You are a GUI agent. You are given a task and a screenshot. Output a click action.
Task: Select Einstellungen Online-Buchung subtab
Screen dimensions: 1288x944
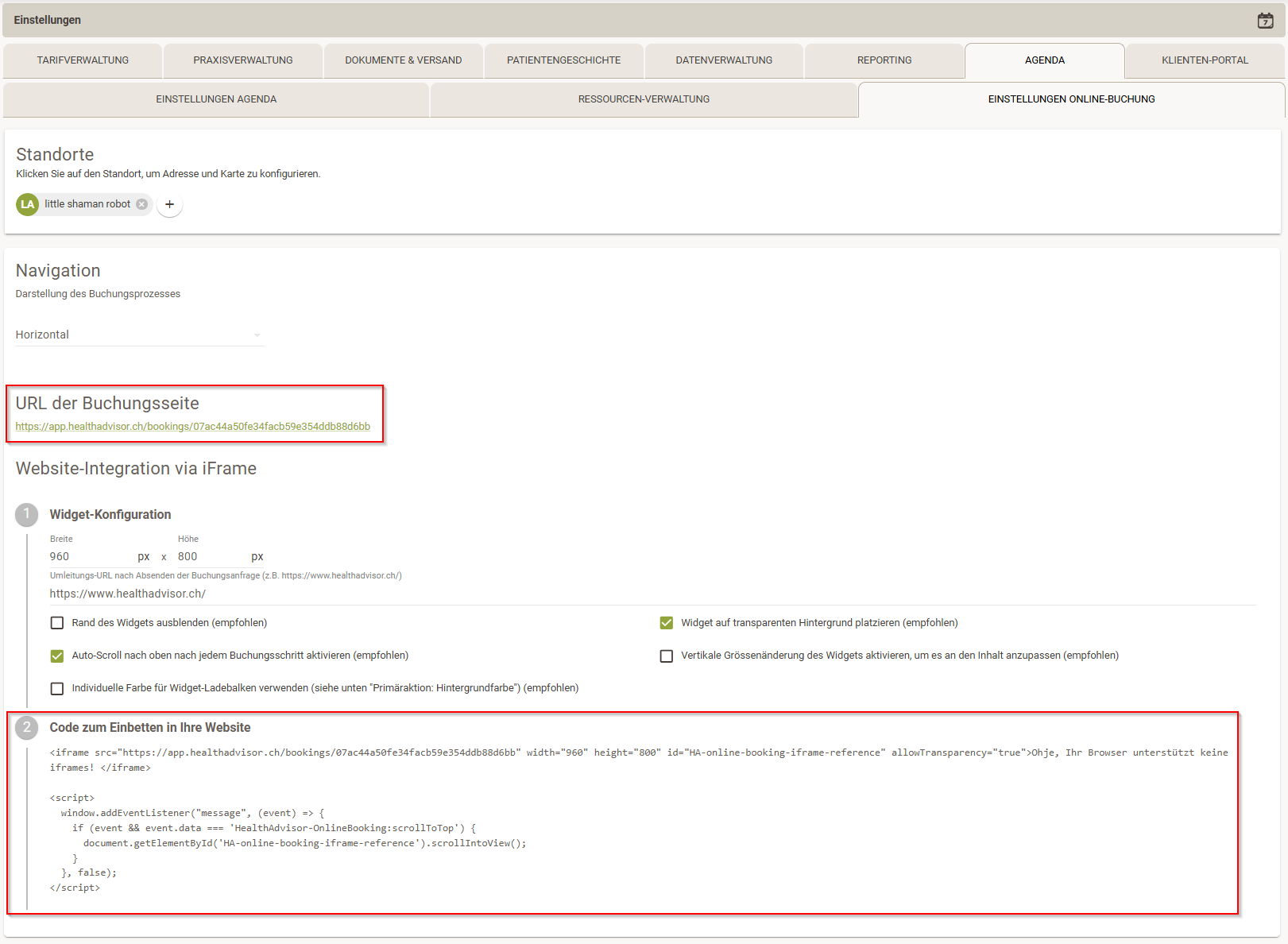(x=1071, y=99)
